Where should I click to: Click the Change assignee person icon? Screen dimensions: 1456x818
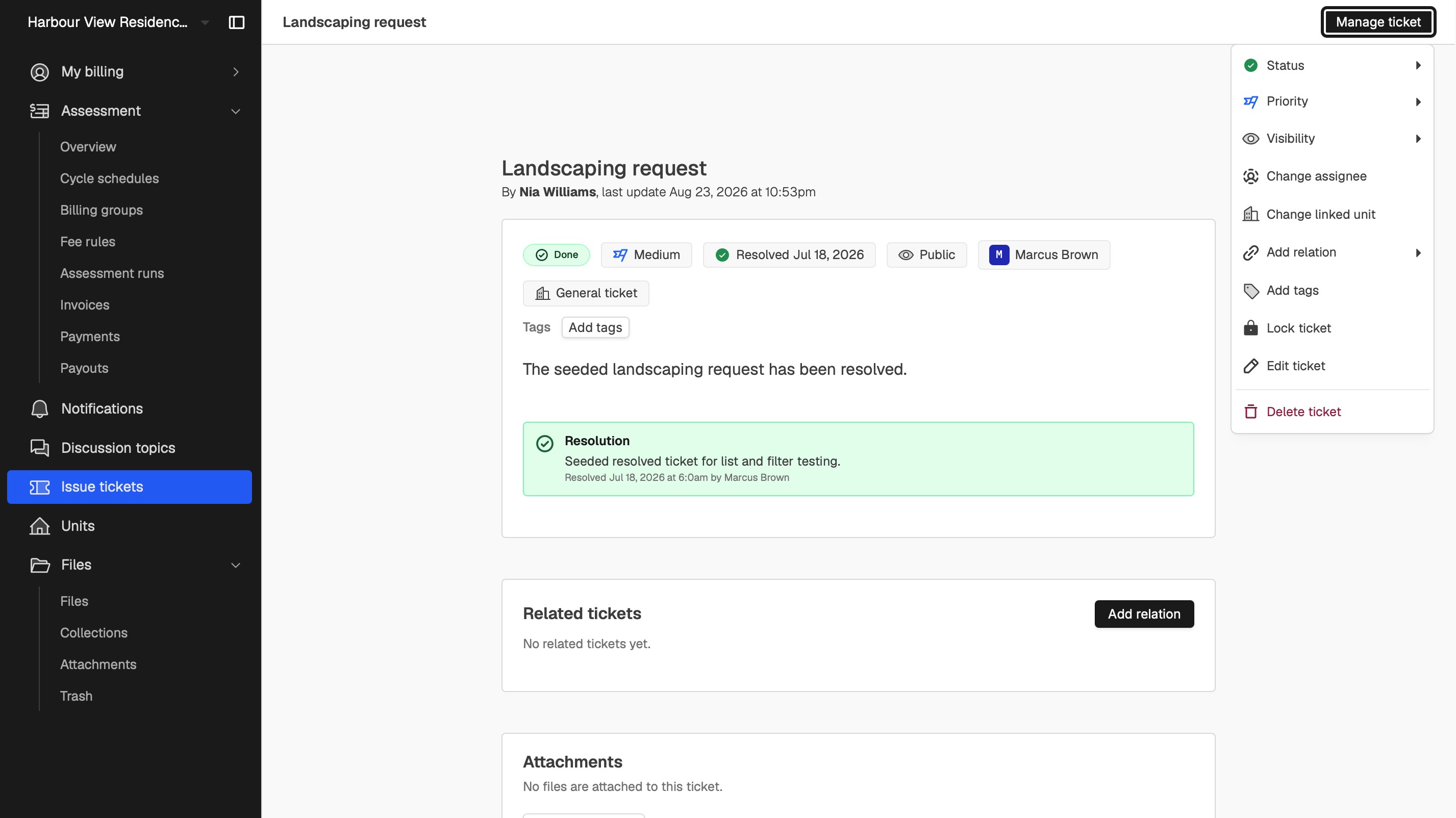click(x=1250, y=176)
